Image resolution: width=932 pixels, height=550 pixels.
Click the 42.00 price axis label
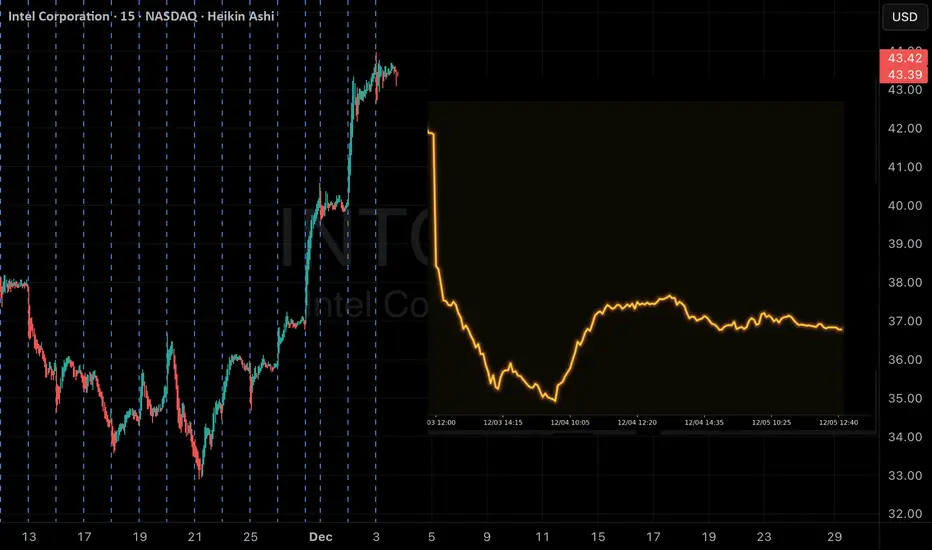(905, 128)
